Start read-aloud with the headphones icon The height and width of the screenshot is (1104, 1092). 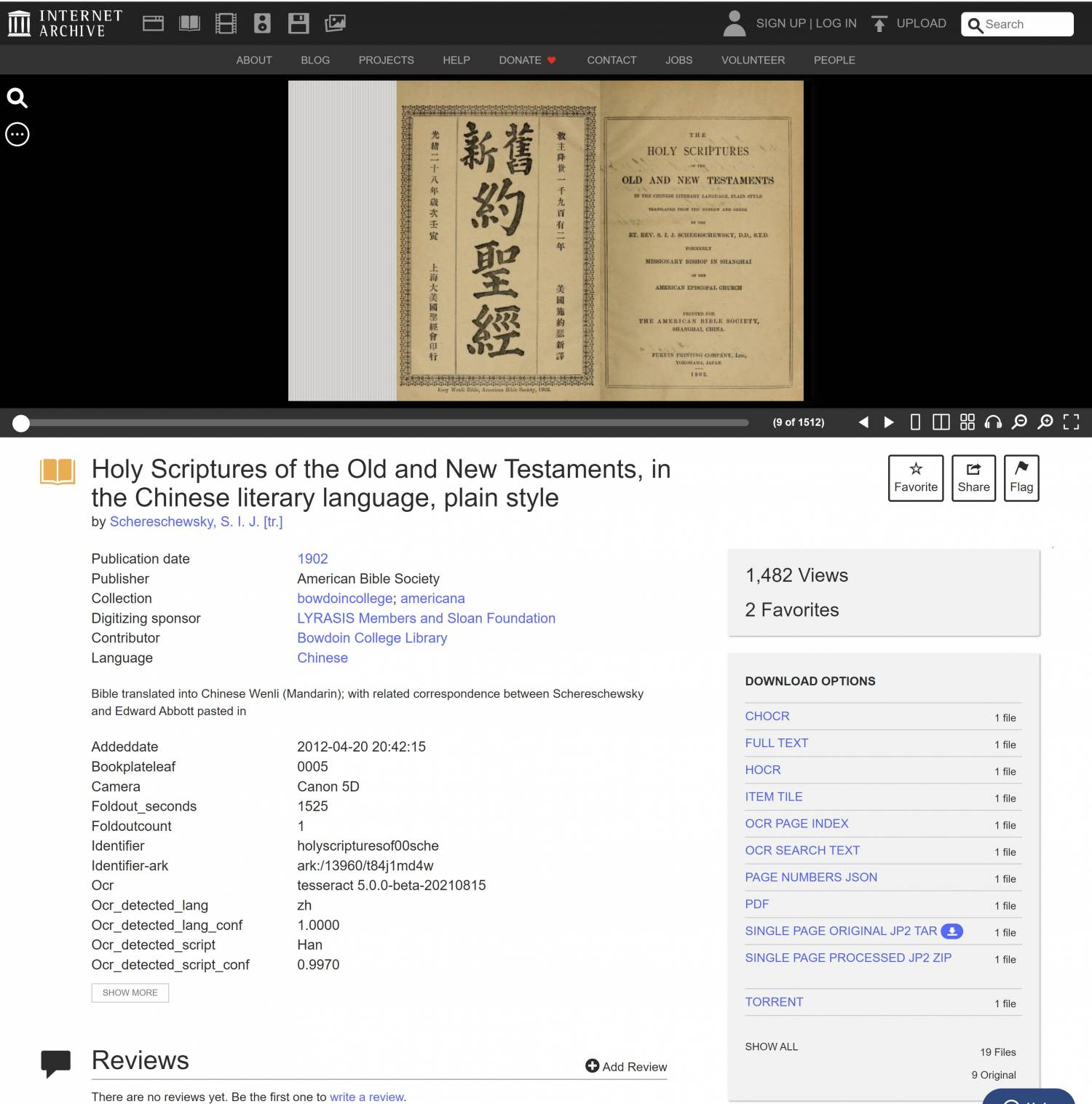tap(992, 422)
